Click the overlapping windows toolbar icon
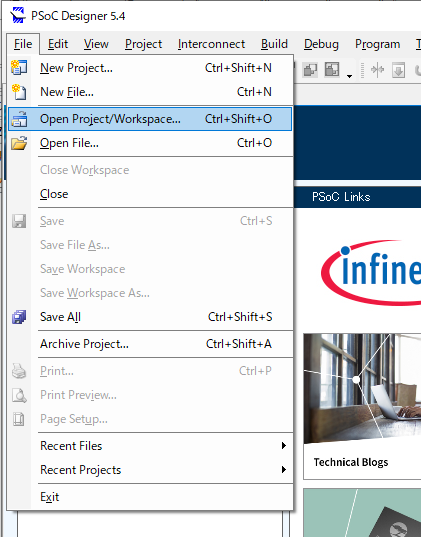 pos(310,70)
